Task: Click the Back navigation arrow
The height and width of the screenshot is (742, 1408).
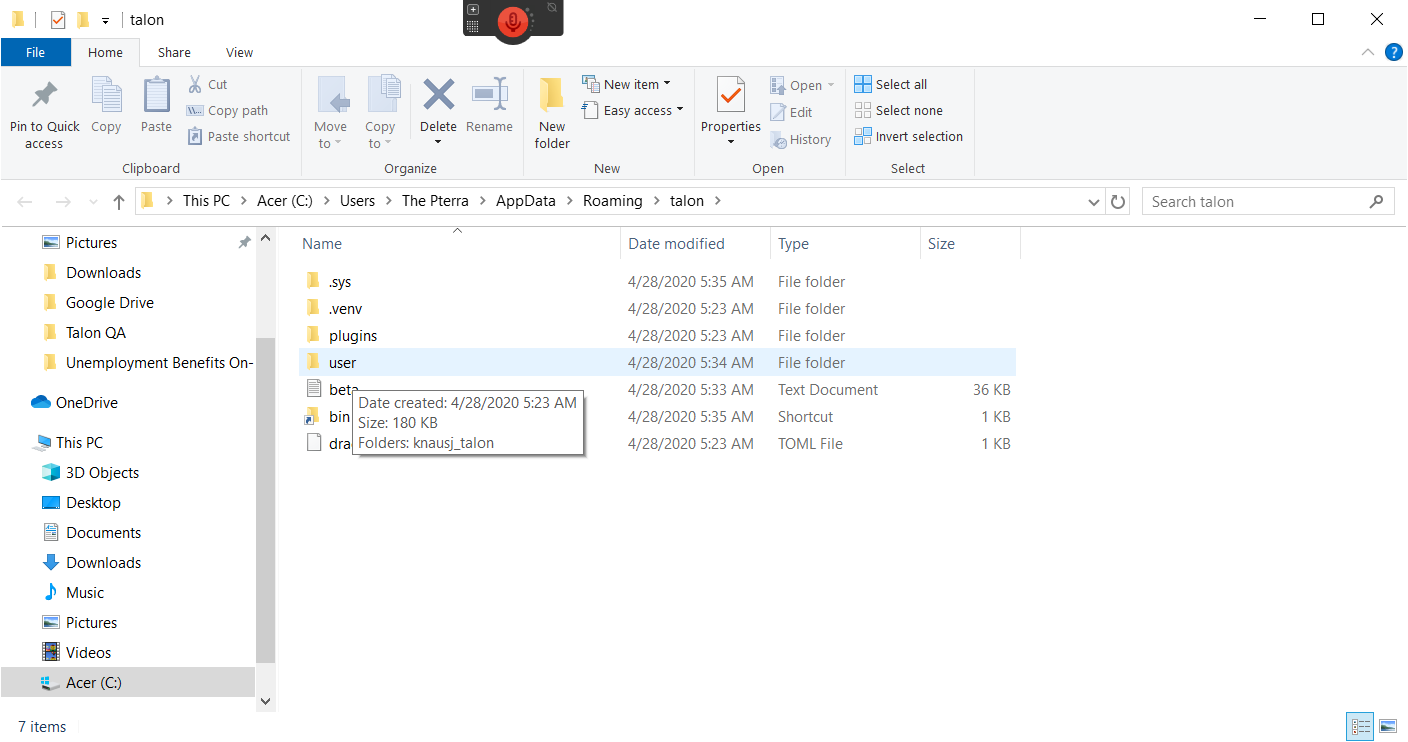Action: [25, 202]
